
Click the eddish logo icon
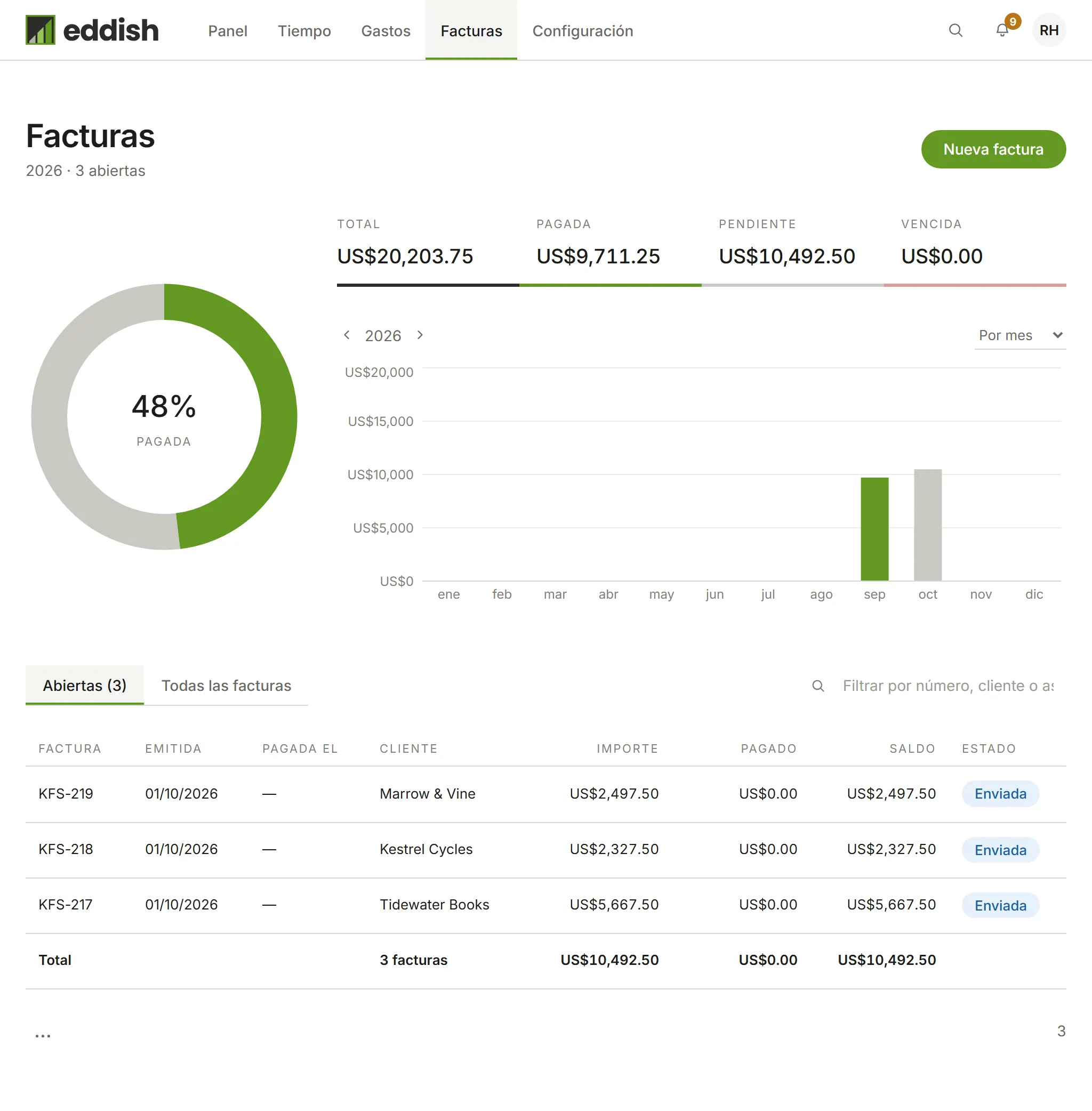point(40,30)
